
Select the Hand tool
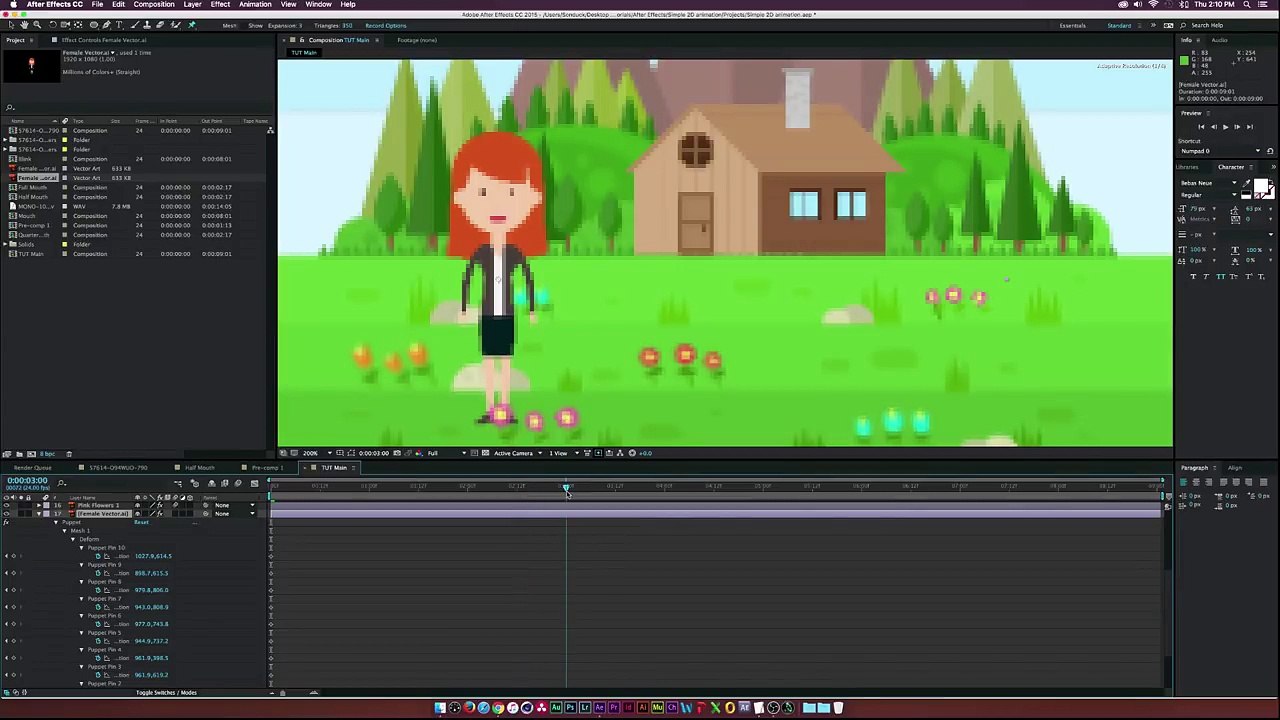(24, 25)
